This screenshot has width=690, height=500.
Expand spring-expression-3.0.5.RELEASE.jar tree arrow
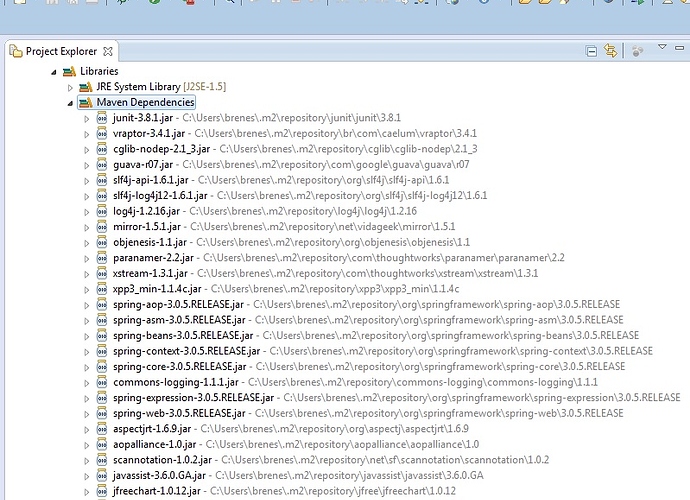coord(87,399)
